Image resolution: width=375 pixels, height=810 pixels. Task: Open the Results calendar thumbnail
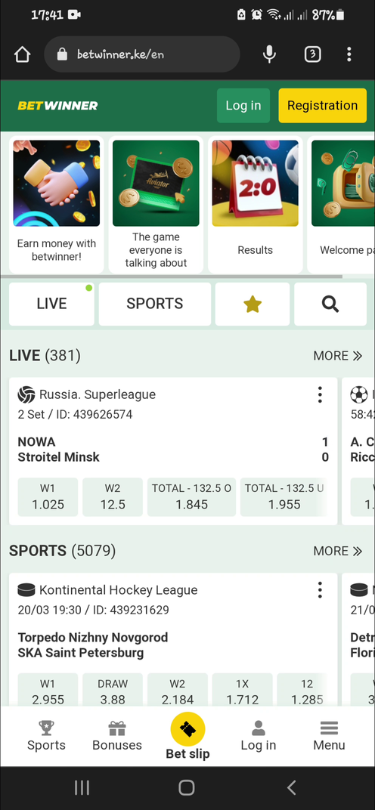click(255, 205)
